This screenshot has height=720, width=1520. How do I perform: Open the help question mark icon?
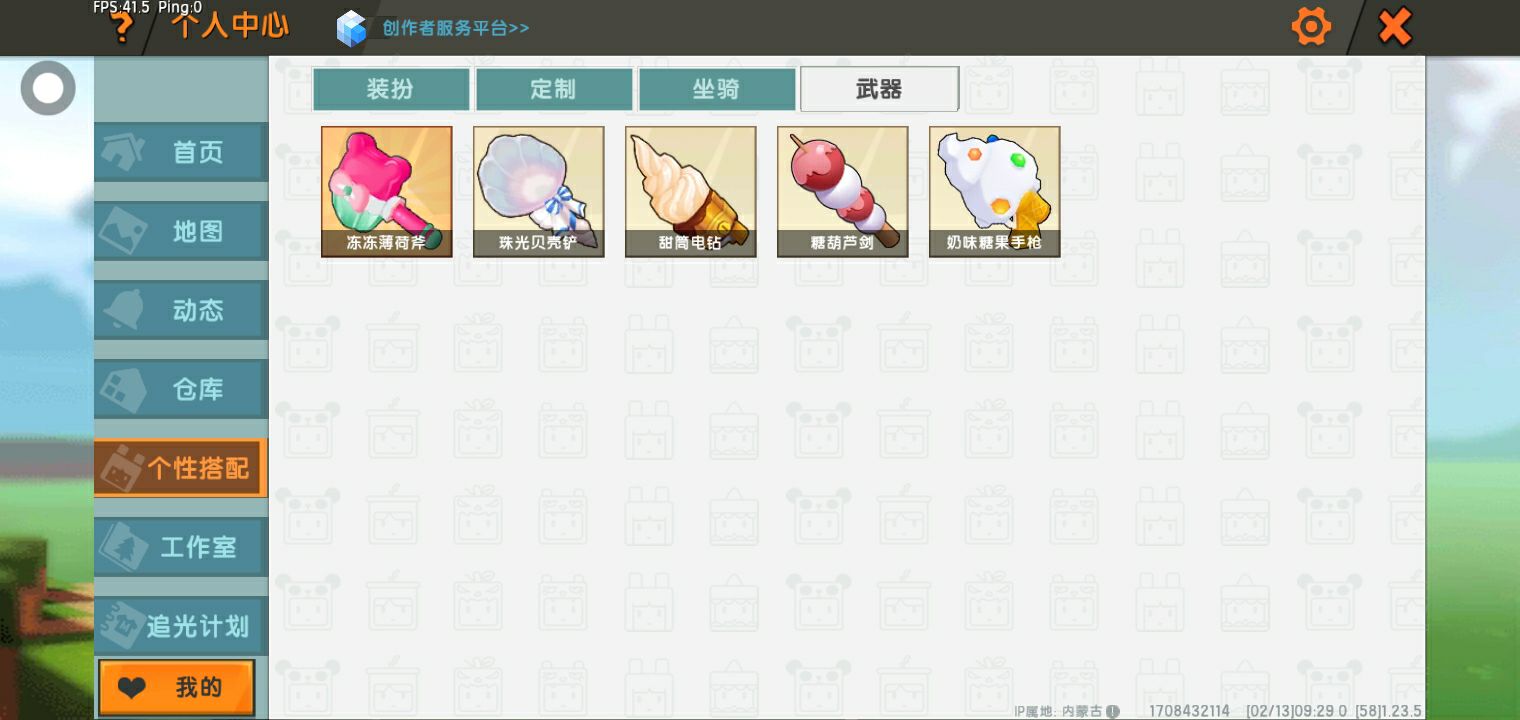(120, 28)
